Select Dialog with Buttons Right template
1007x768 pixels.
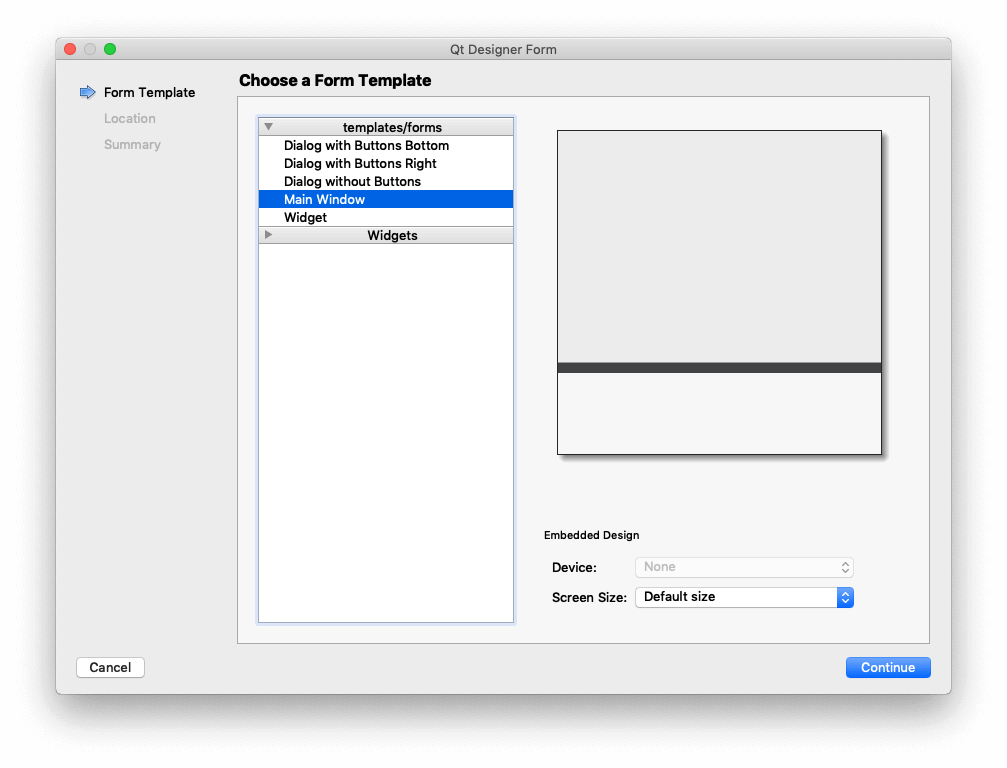click(385, 163)
